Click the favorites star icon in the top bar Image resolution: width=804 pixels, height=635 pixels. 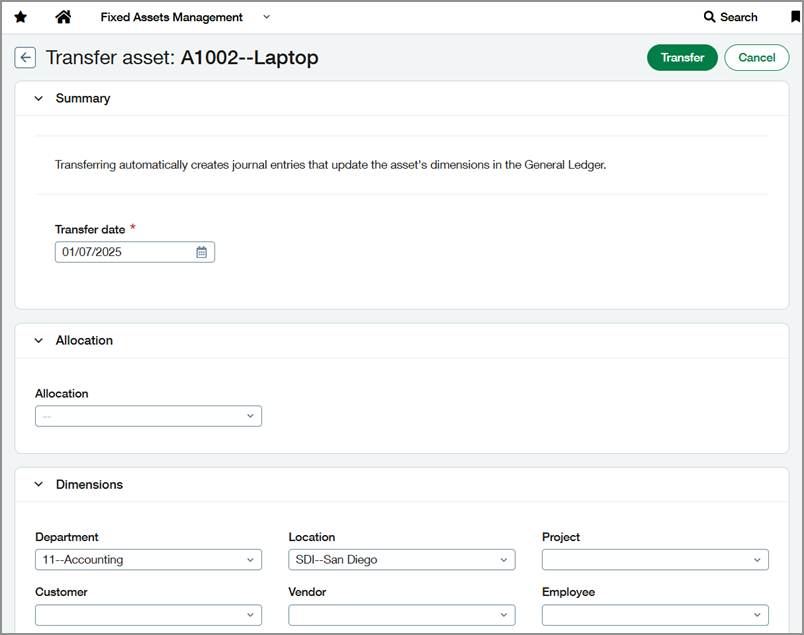[21, 17]
